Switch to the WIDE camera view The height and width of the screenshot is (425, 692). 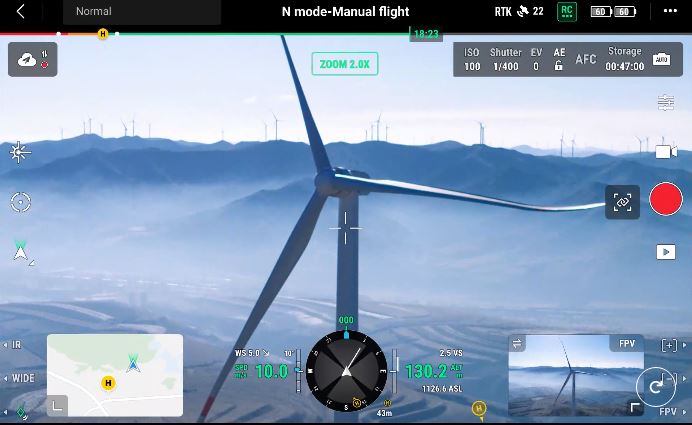pos(20,379)
